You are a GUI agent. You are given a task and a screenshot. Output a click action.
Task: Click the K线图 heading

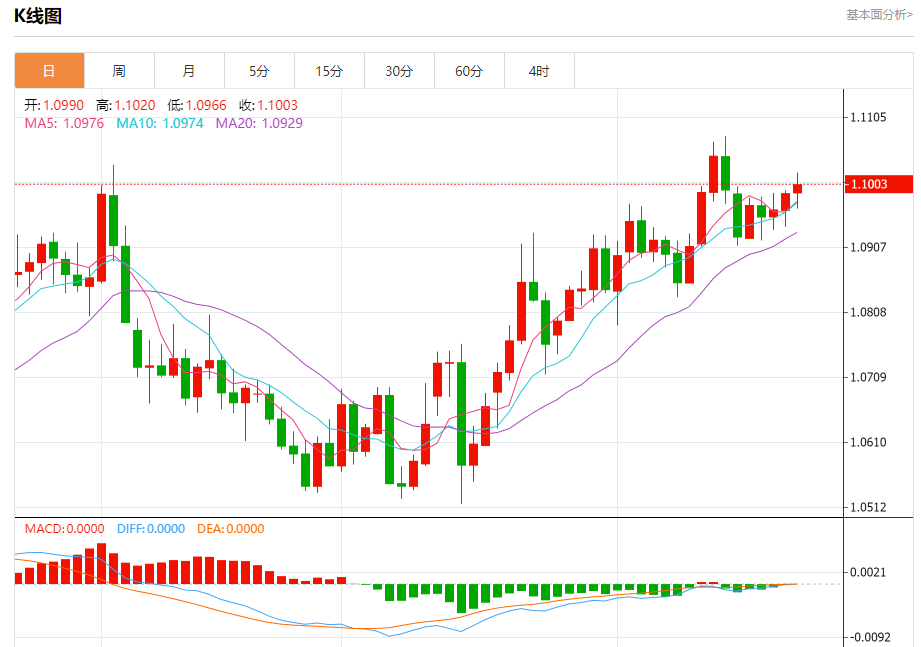click(x=38, y=16)
